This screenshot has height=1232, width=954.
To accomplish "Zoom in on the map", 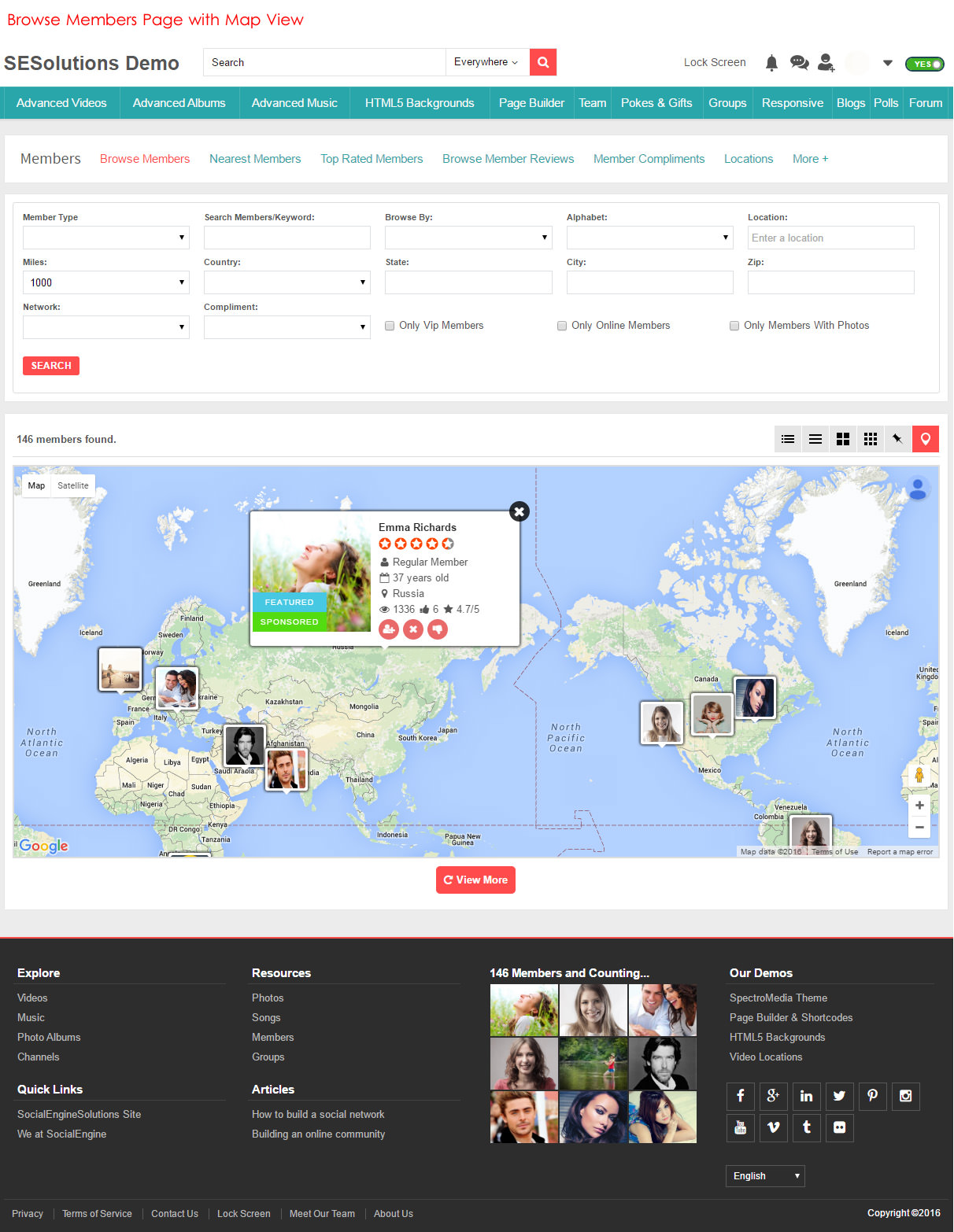I will 919,806.
